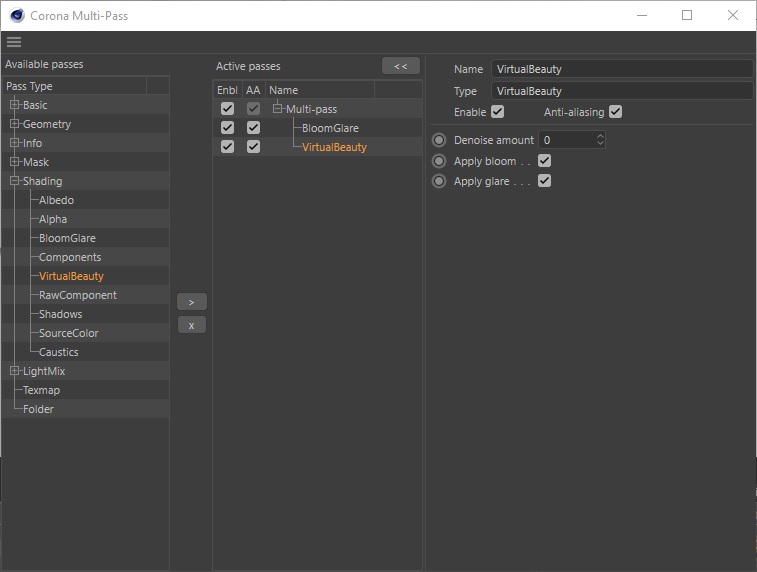Click the Denoise amount stepper arrows

(600, 140)
